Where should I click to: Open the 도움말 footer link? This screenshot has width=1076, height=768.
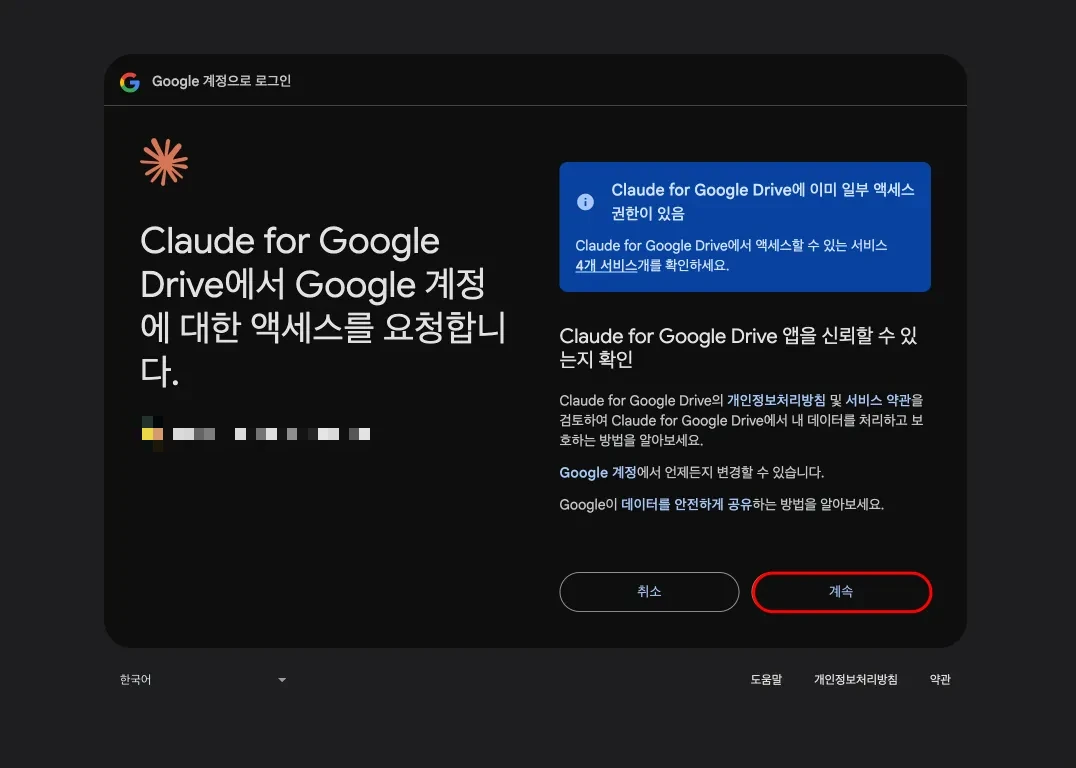[x=766, y=679]
